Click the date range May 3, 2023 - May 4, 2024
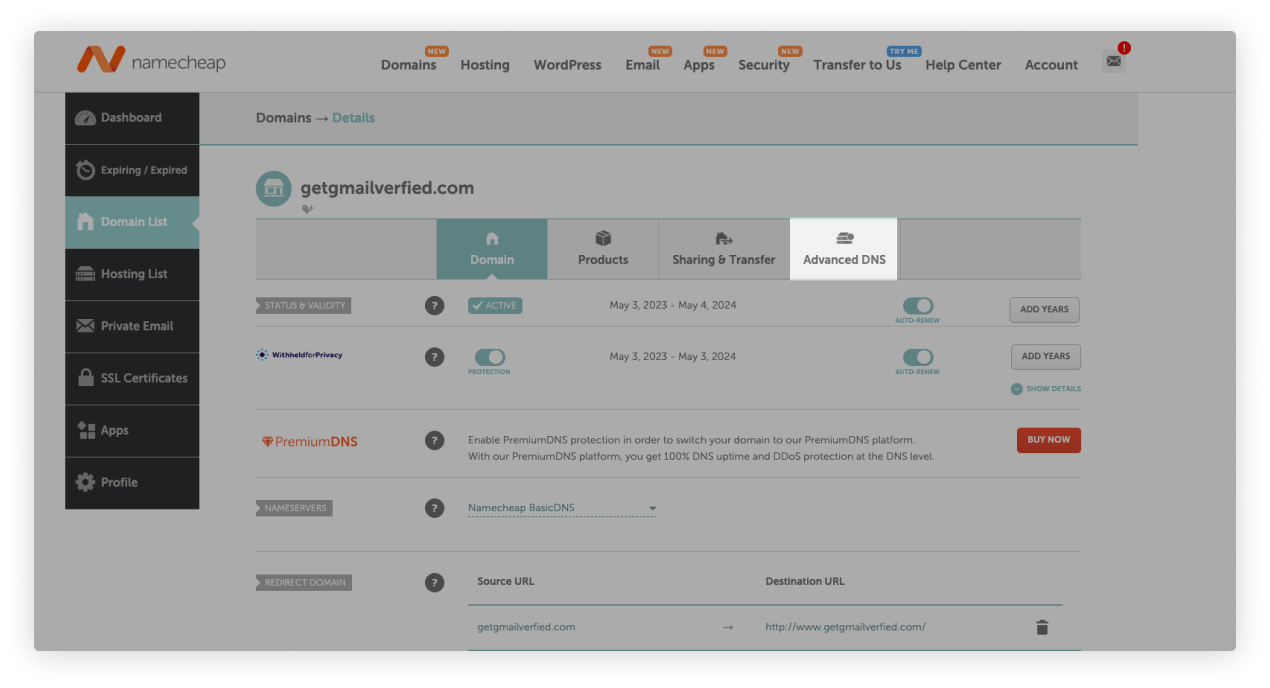Screen dimensions: 1270x688 coord(673,305)
